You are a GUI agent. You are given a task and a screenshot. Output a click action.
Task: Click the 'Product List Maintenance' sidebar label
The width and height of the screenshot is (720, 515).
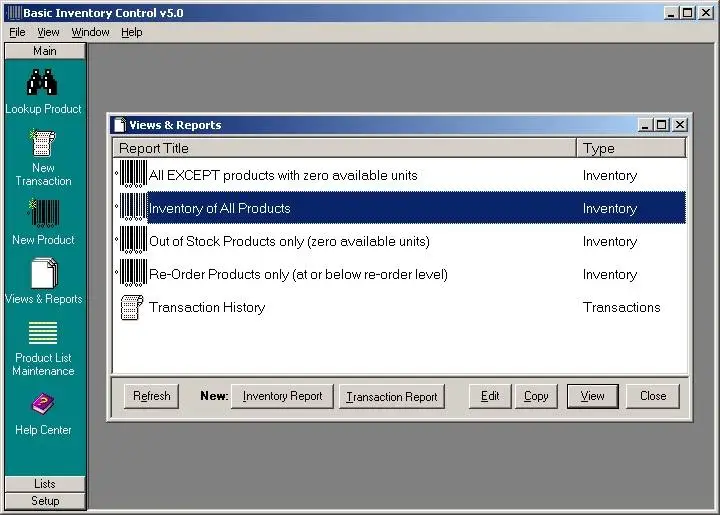pyautogui.click(x=43, y=364)
